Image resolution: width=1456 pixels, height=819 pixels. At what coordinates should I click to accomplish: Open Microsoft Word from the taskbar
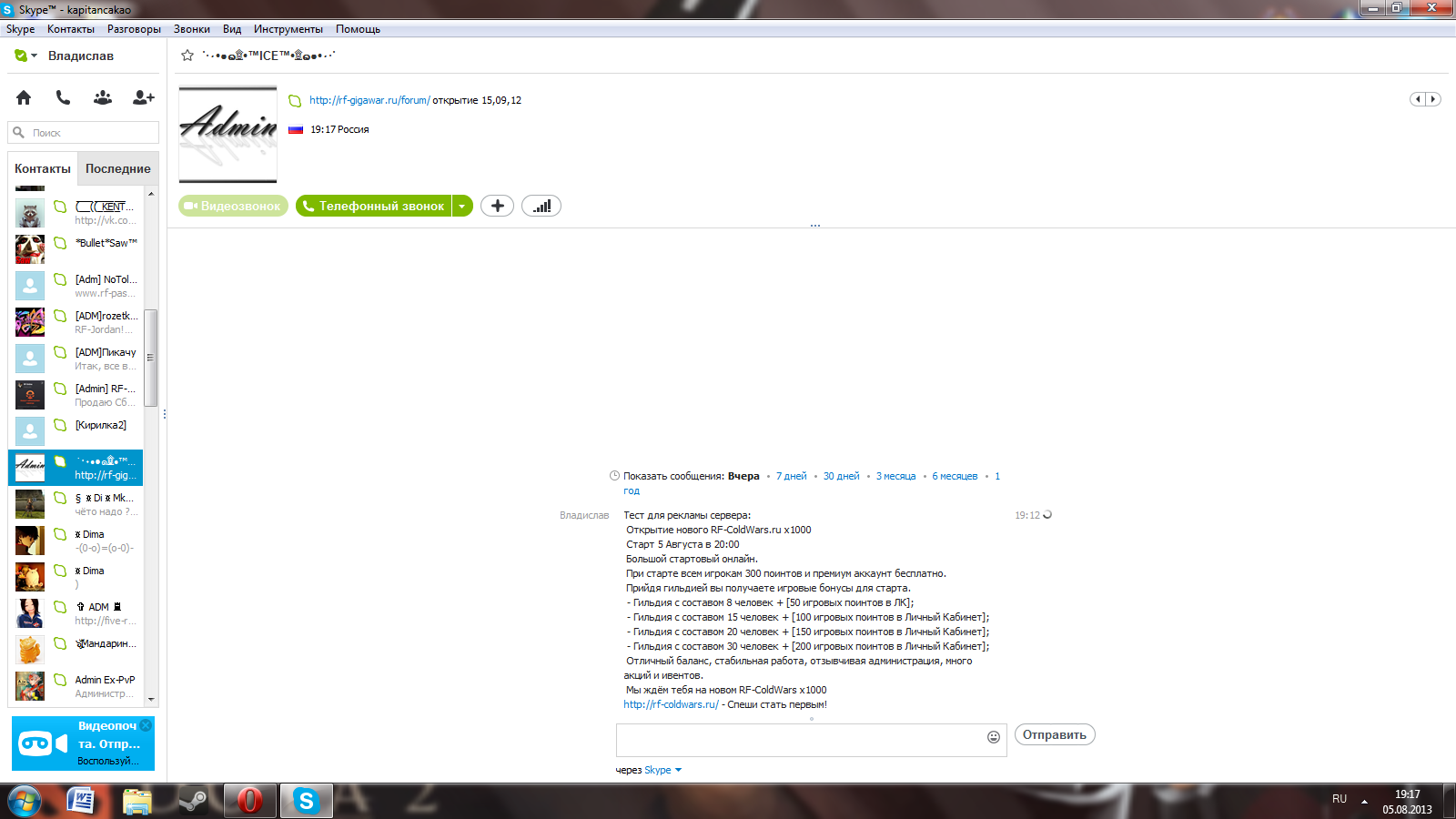coord(81,801)
